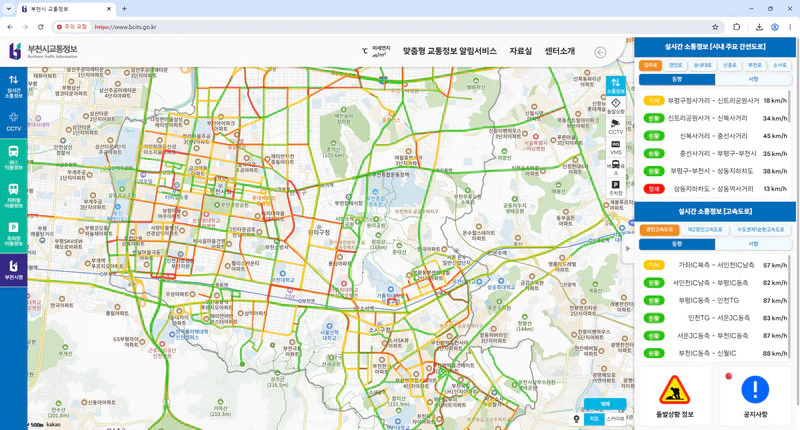This screenshot has height=430, width=800.
Task: Open new browser tab
Action: (x=124, y=9)
